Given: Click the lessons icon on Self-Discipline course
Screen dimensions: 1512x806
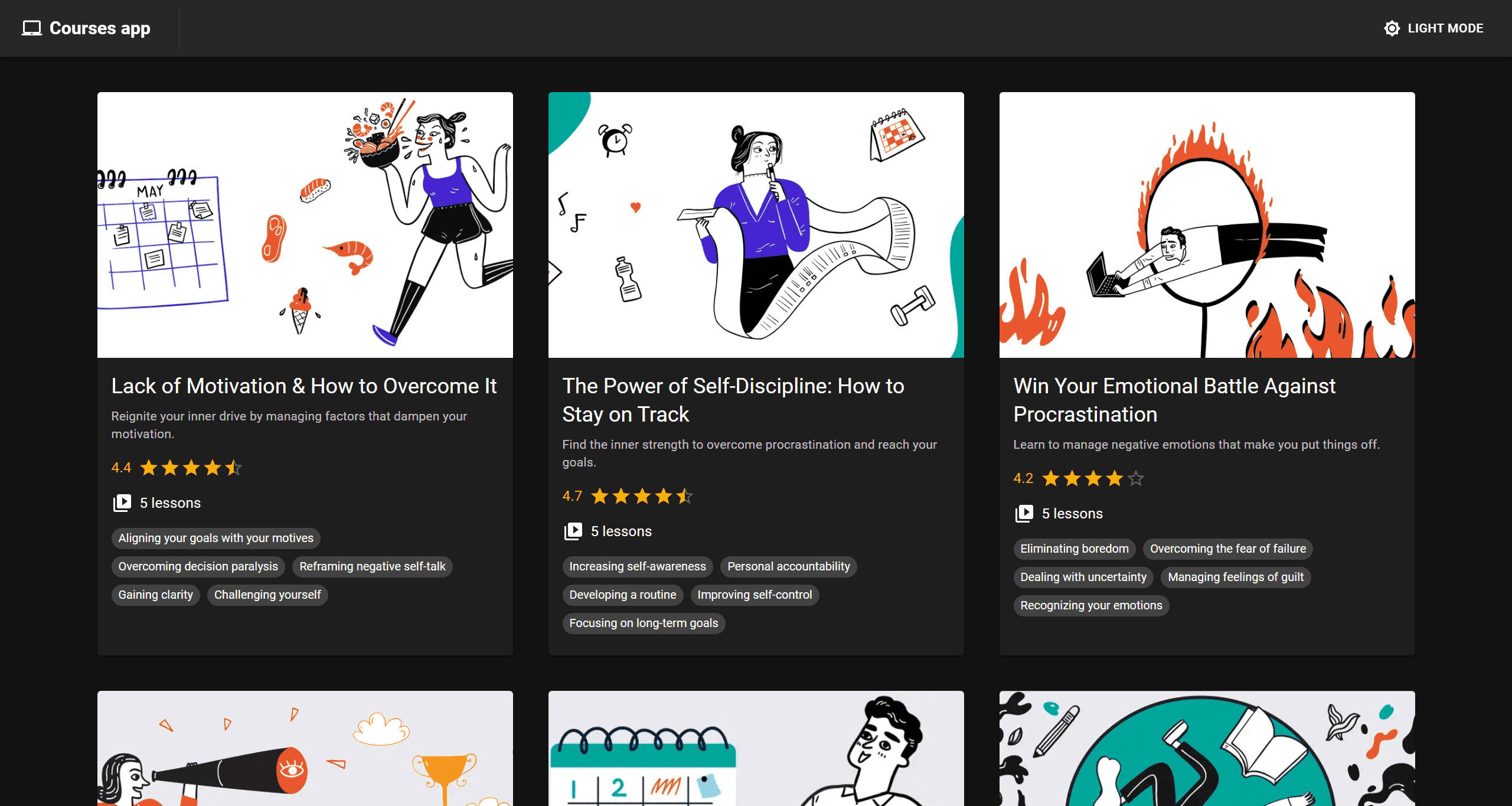Looking at the screenshot, I should click(573, 530).
